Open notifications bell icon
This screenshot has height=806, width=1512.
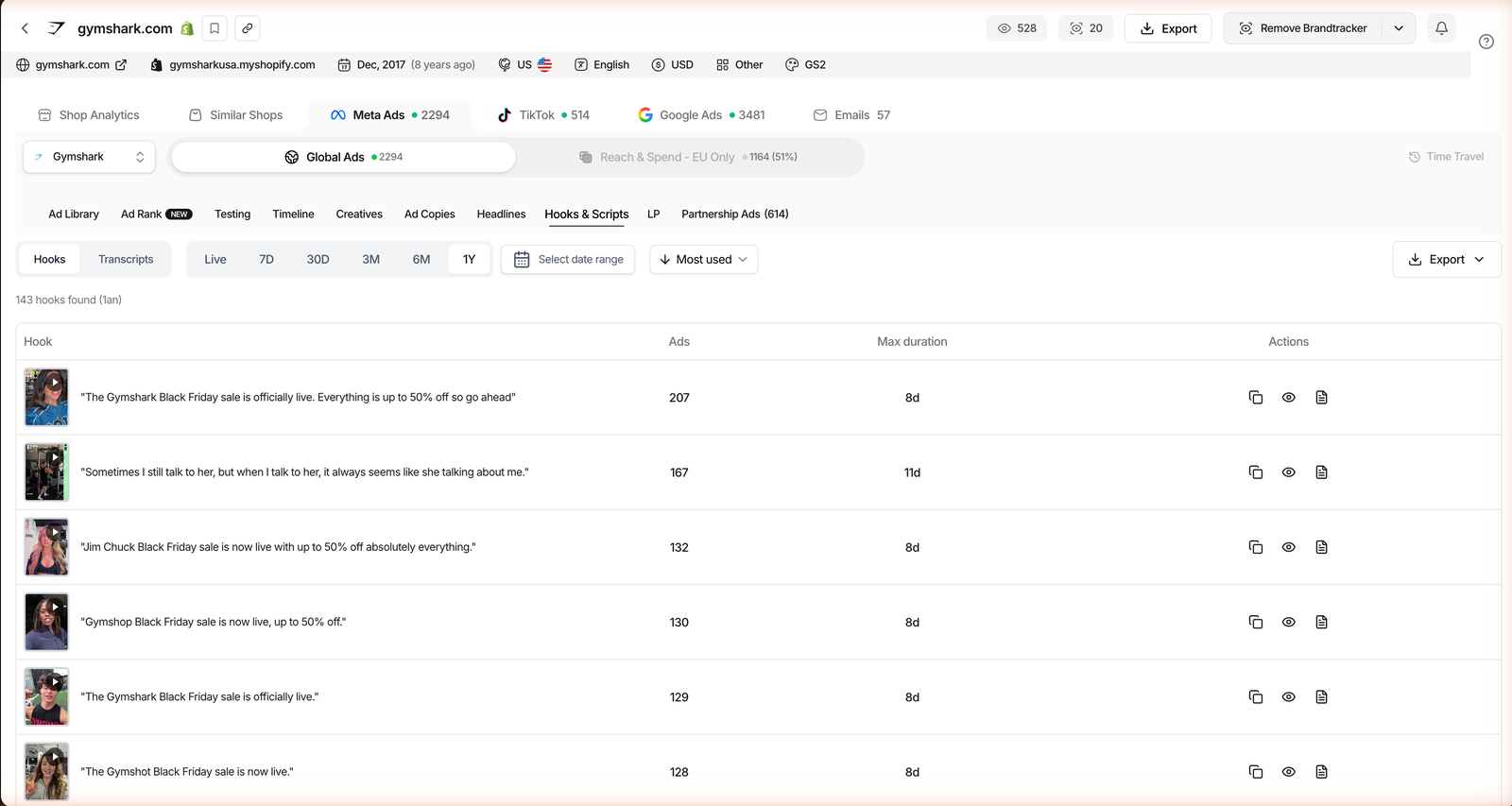click(x=1441, y=28)
